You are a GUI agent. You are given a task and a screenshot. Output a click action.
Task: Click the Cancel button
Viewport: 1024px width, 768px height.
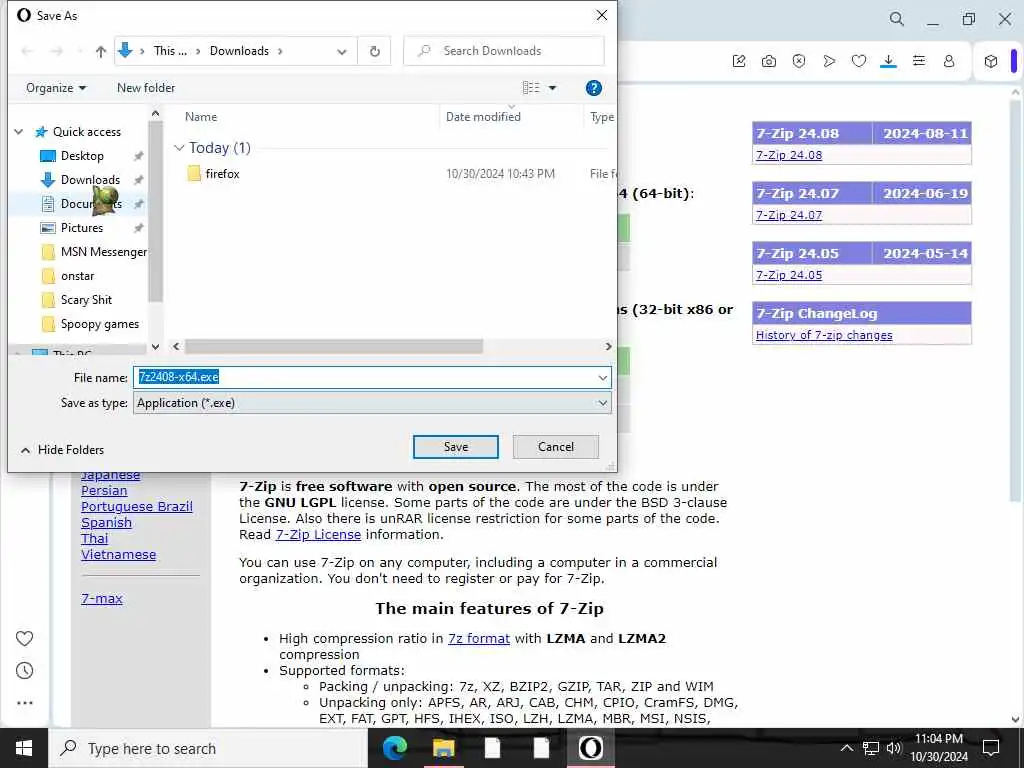point(556,447)
